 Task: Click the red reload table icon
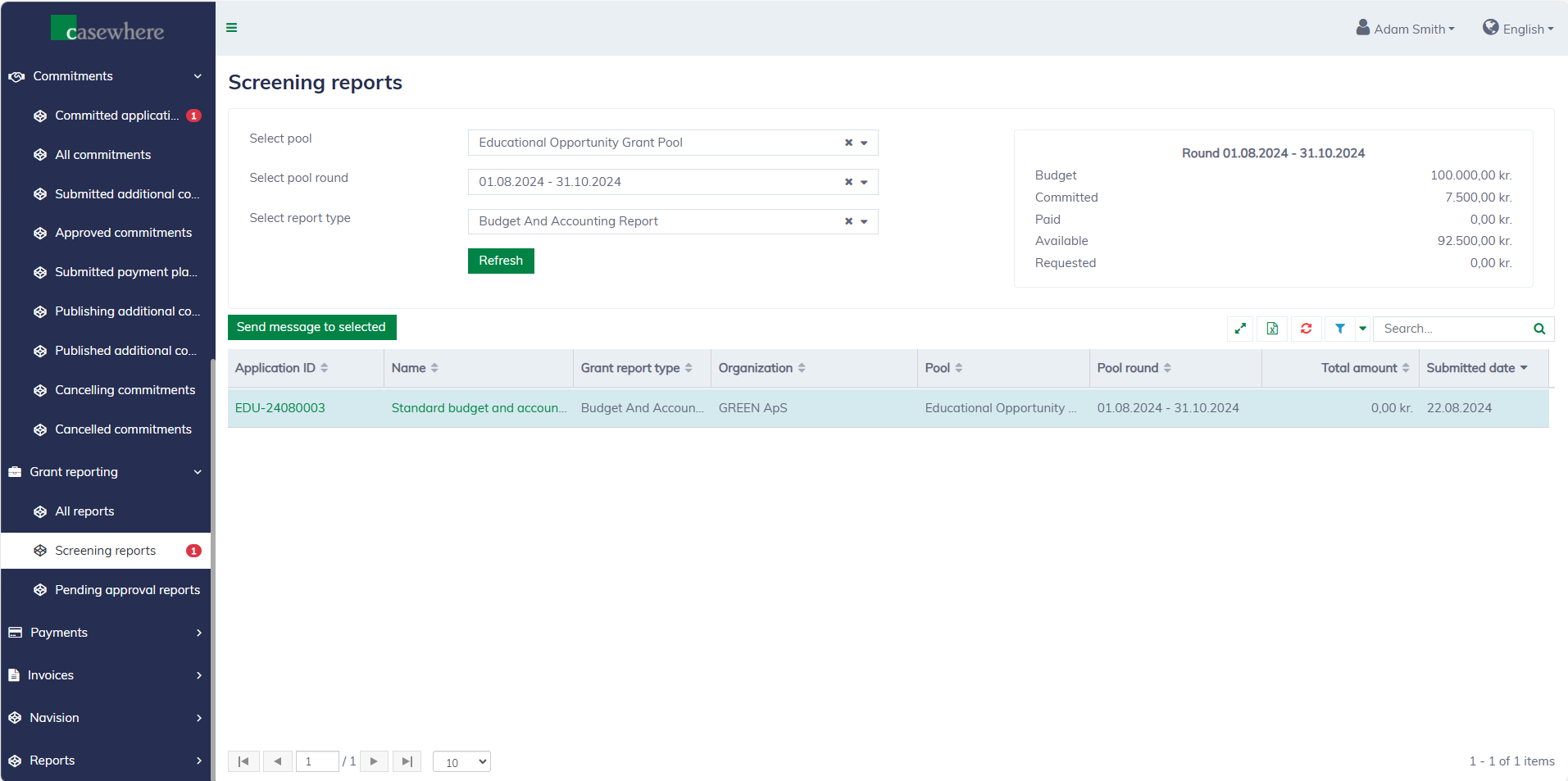click(x=1306, y=329)
